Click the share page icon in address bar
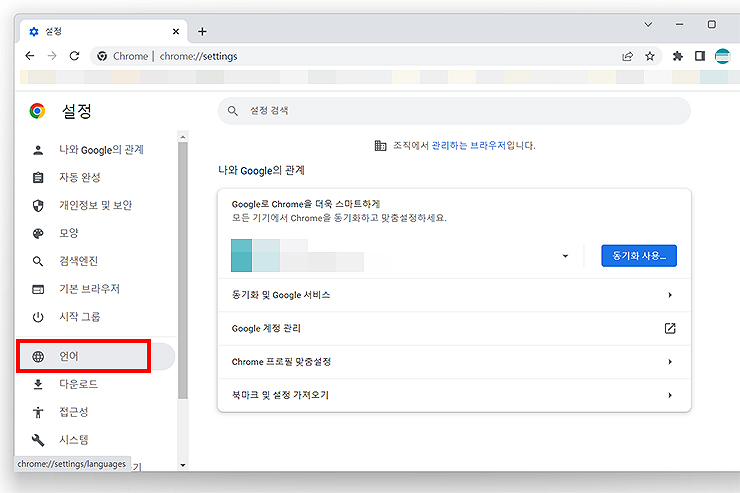Viewport: 740px width, 493px height. pyautogui.click(x=627, y=56)
